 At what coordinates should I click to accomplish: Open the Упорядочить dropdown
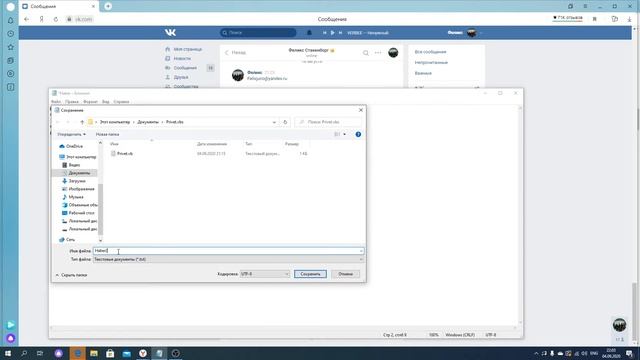point(71,134)
